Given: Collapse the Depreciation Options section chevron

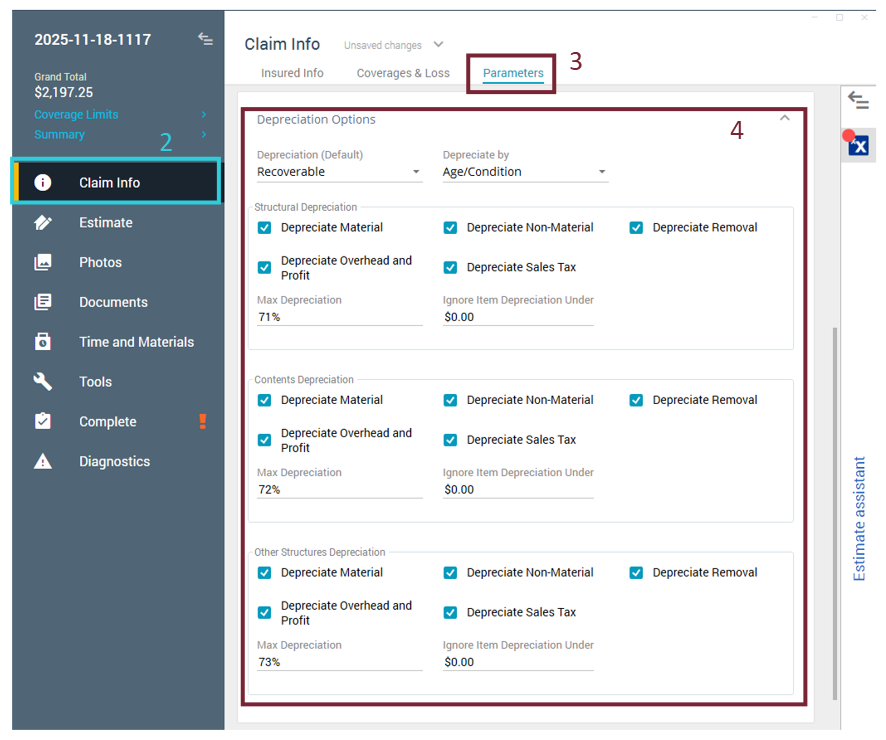Looking at the screenshot, I should 785,119.
